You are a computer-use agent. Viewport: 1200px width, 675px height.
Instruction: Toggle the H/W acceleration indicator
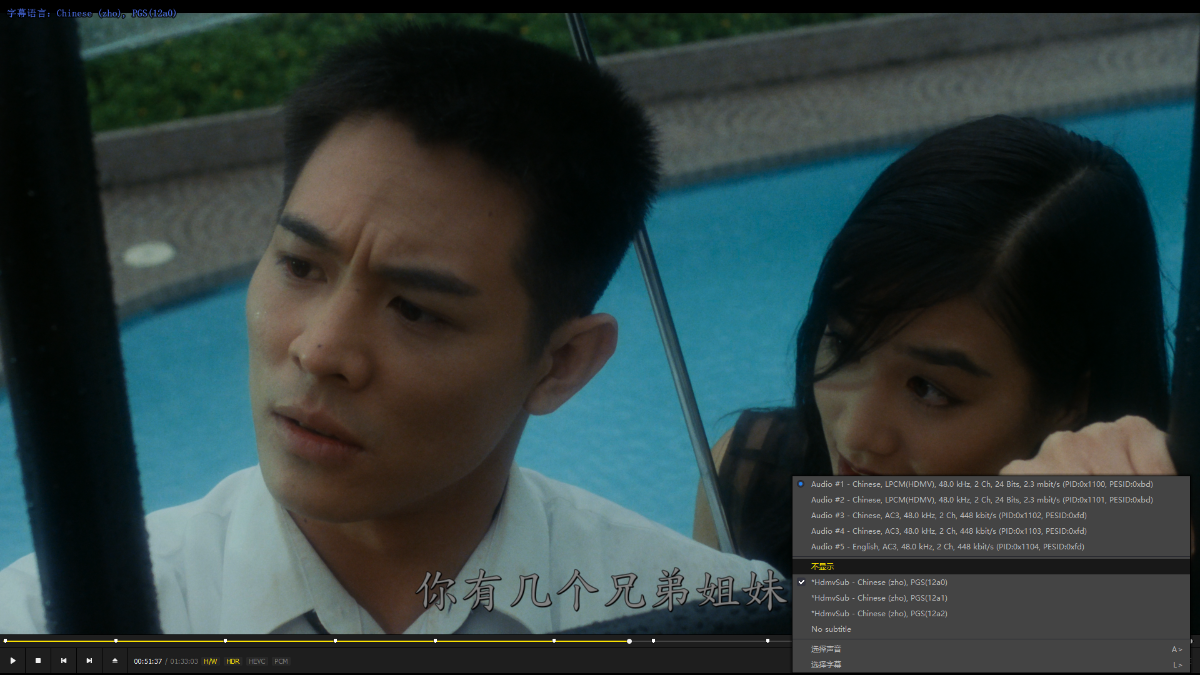point(210,661)
